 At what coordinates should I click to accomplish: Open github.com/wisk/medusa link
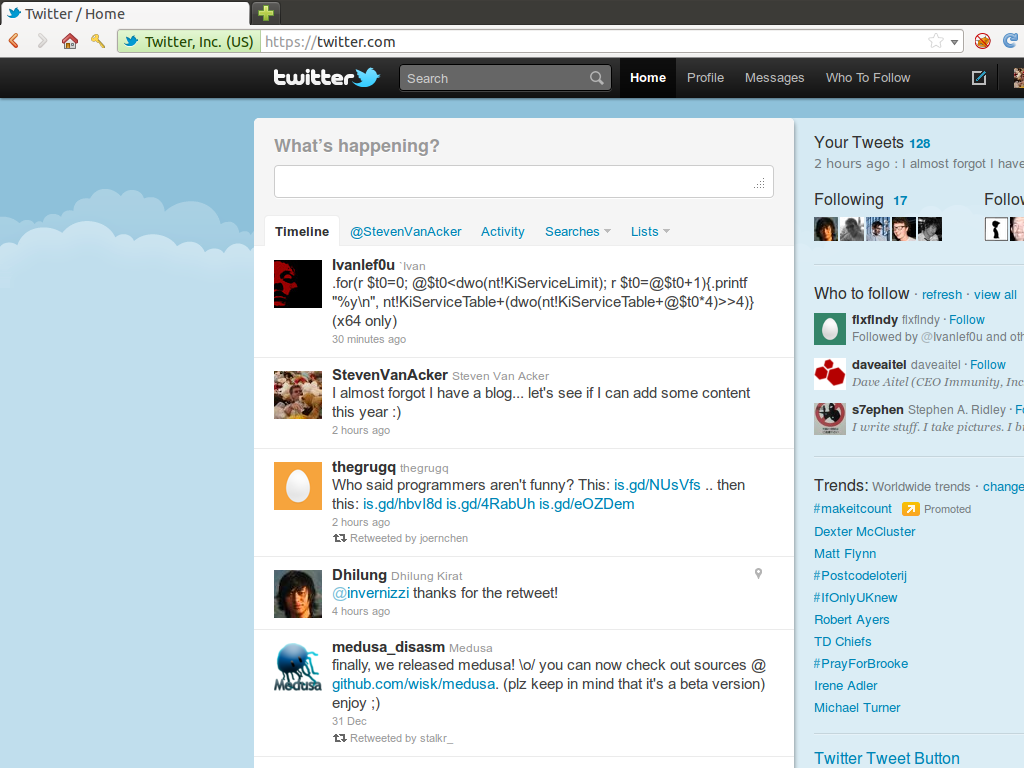413,684
